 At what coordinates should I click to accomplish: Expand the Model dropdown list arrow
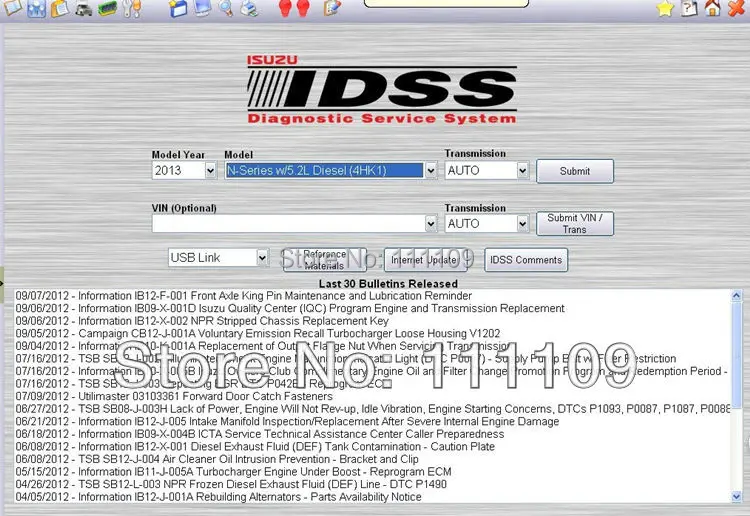[430, 170]
